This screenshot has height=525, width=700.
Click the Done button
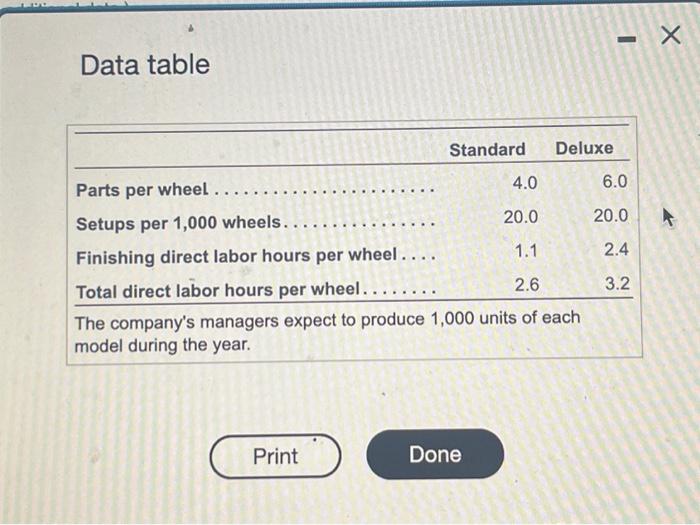[x=435, y=454]
